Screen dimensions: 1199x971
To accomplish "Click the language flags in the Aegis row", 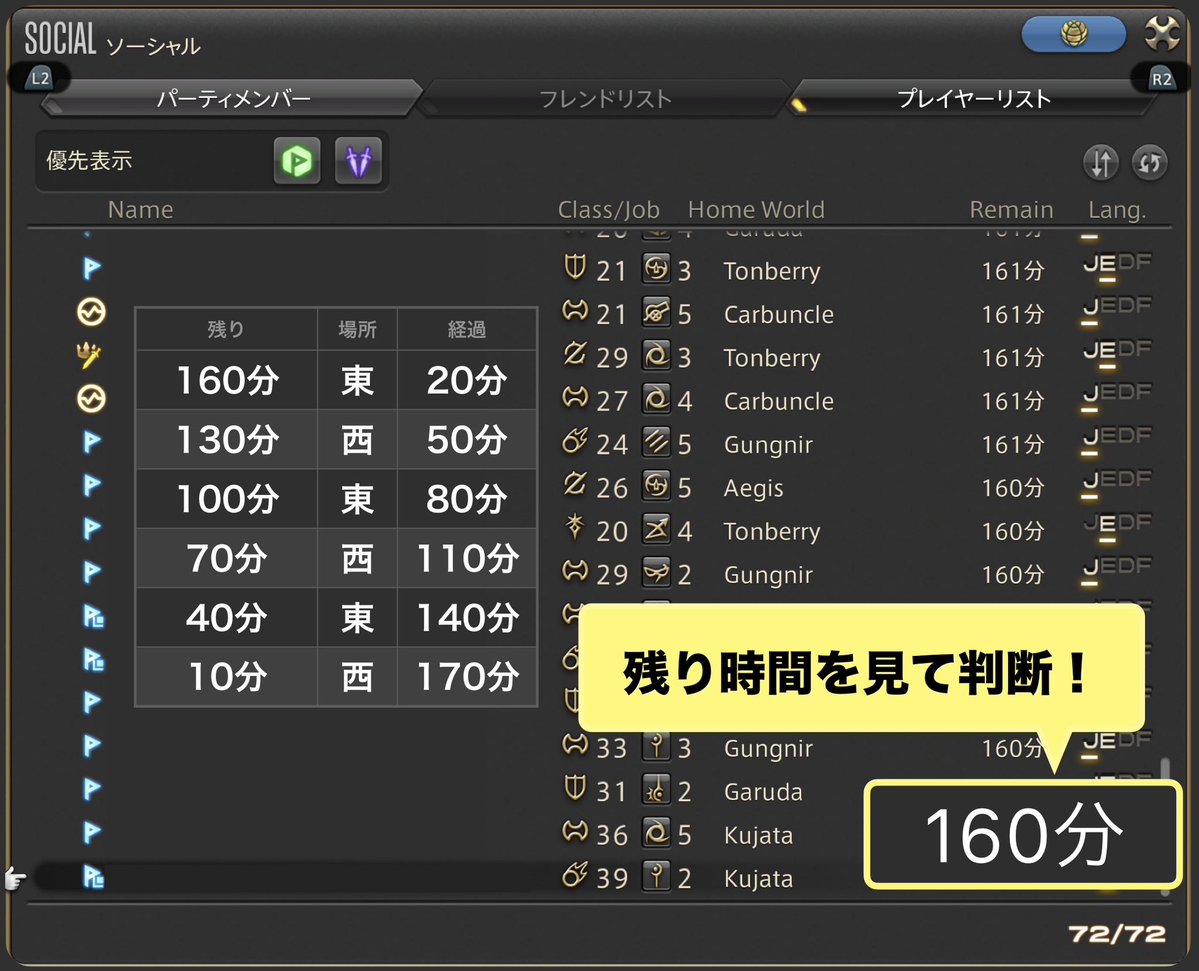I will coord(1116,485).
